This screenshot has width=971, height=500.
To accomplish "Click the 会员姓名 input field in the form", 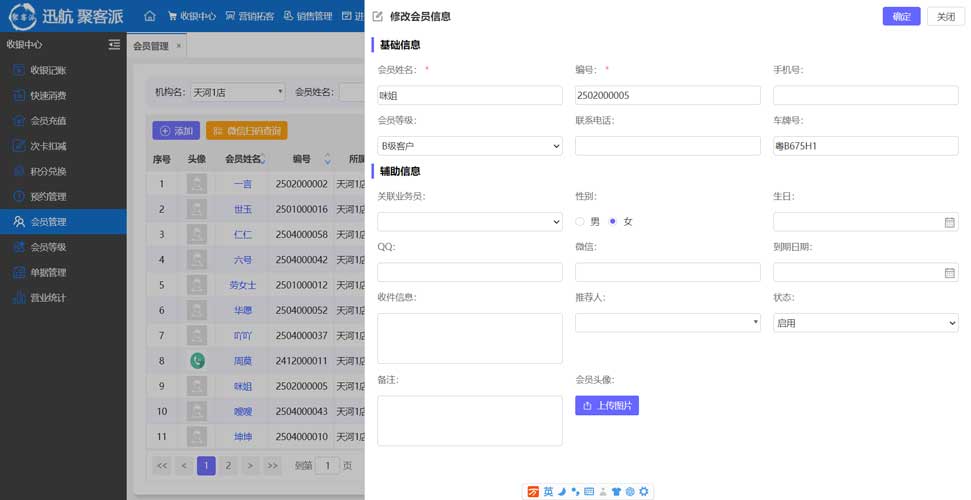I will point(470,95).
